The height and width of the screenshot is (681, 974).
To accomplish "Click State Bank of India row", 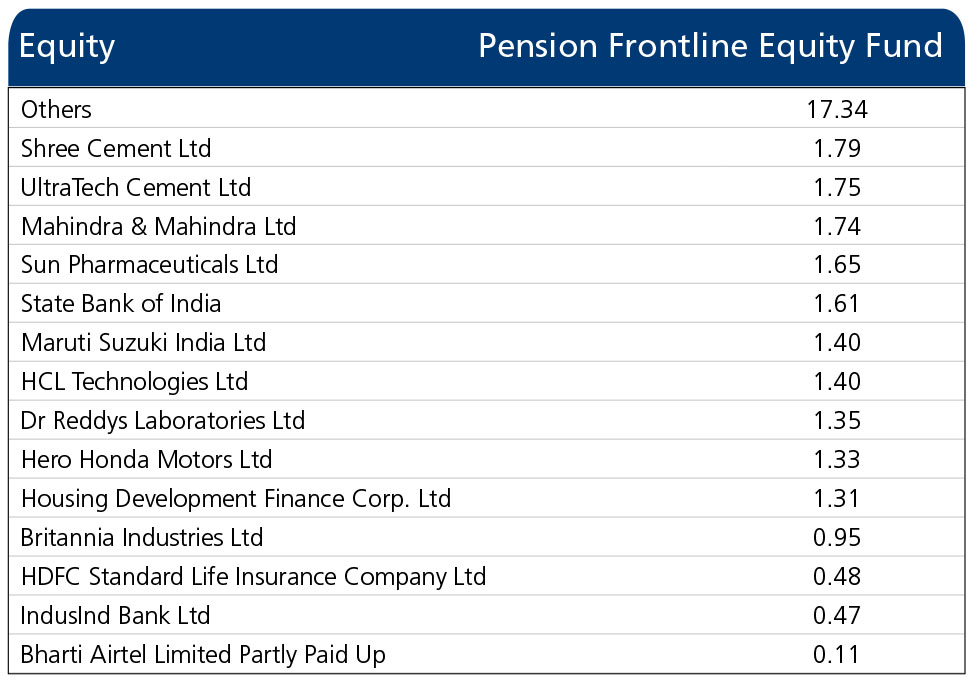I will (487, 304).
